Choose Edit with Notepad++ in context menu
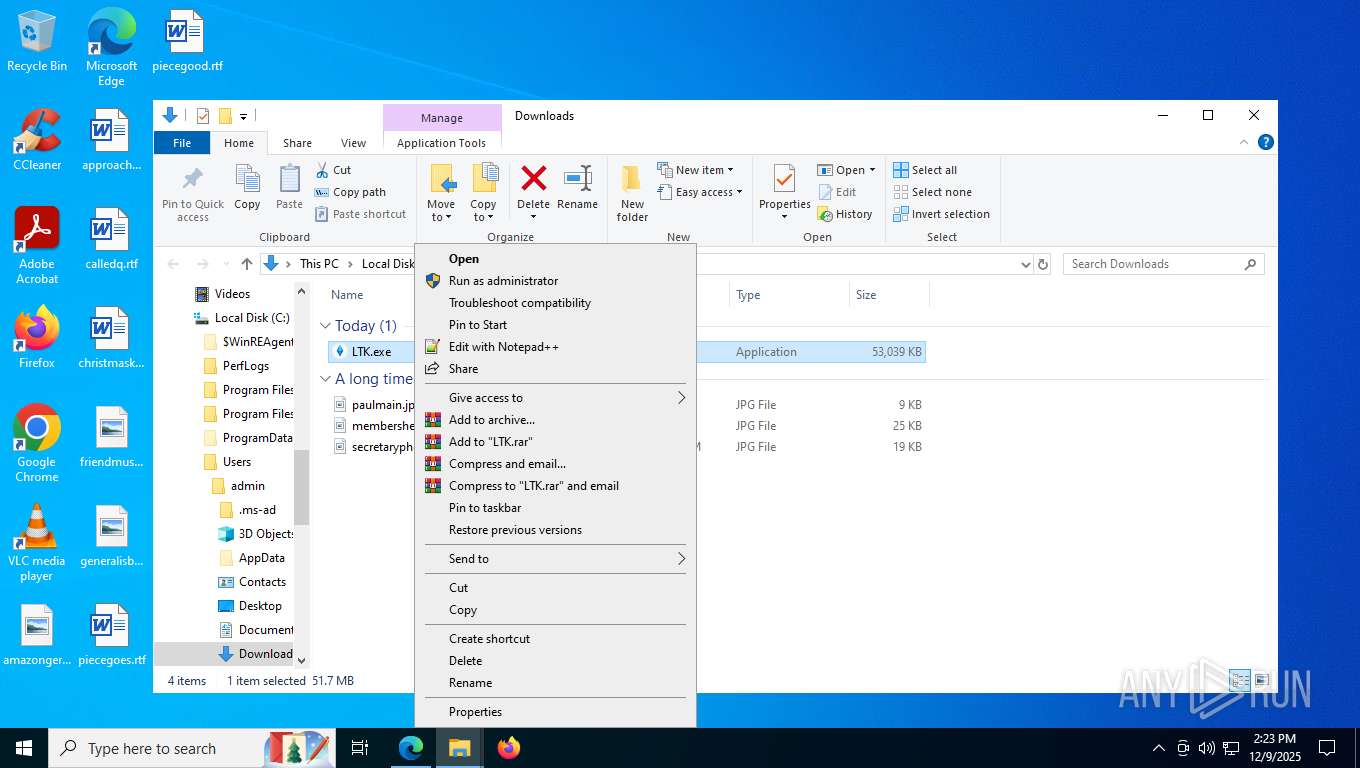The image size is (1360, 768). click(x=555, y=347)
